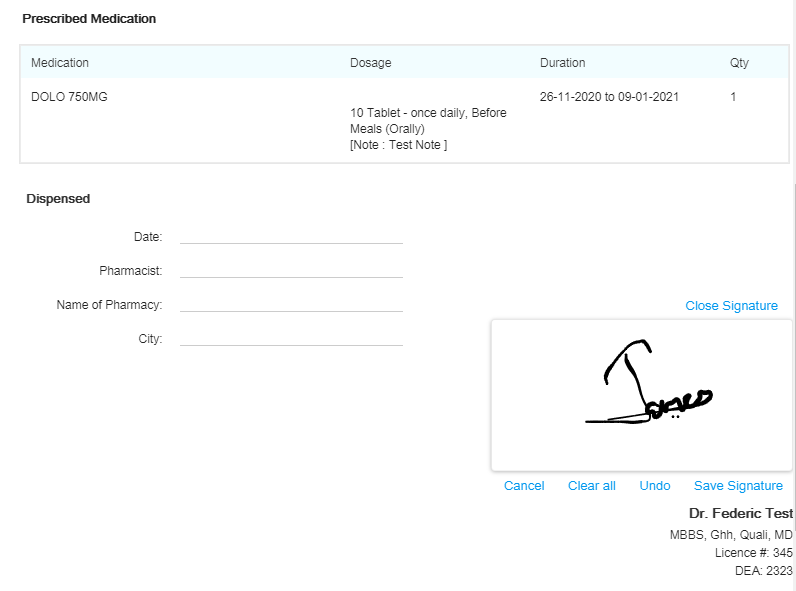This screenshot has width=796, height=591.
Task: Click the Qty column header
Action: (x=739, y=63)
